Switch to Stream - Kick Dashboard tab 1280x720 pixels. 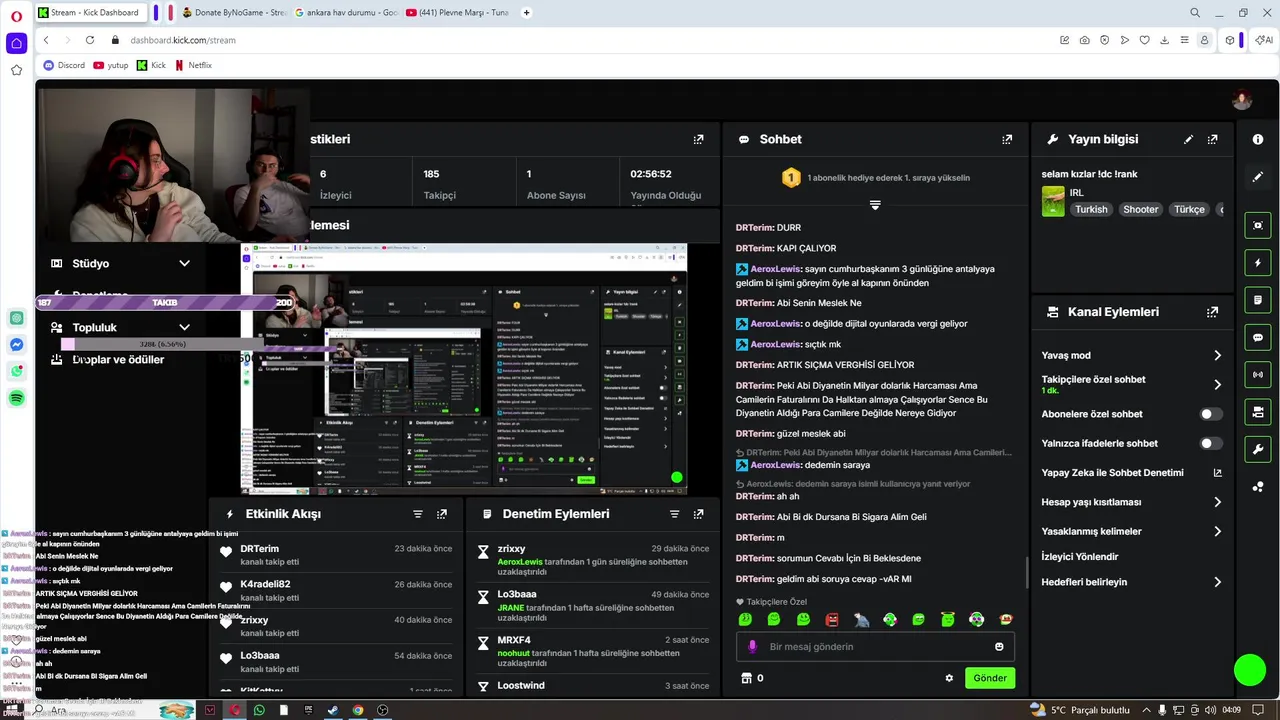(x=91, y=13)
